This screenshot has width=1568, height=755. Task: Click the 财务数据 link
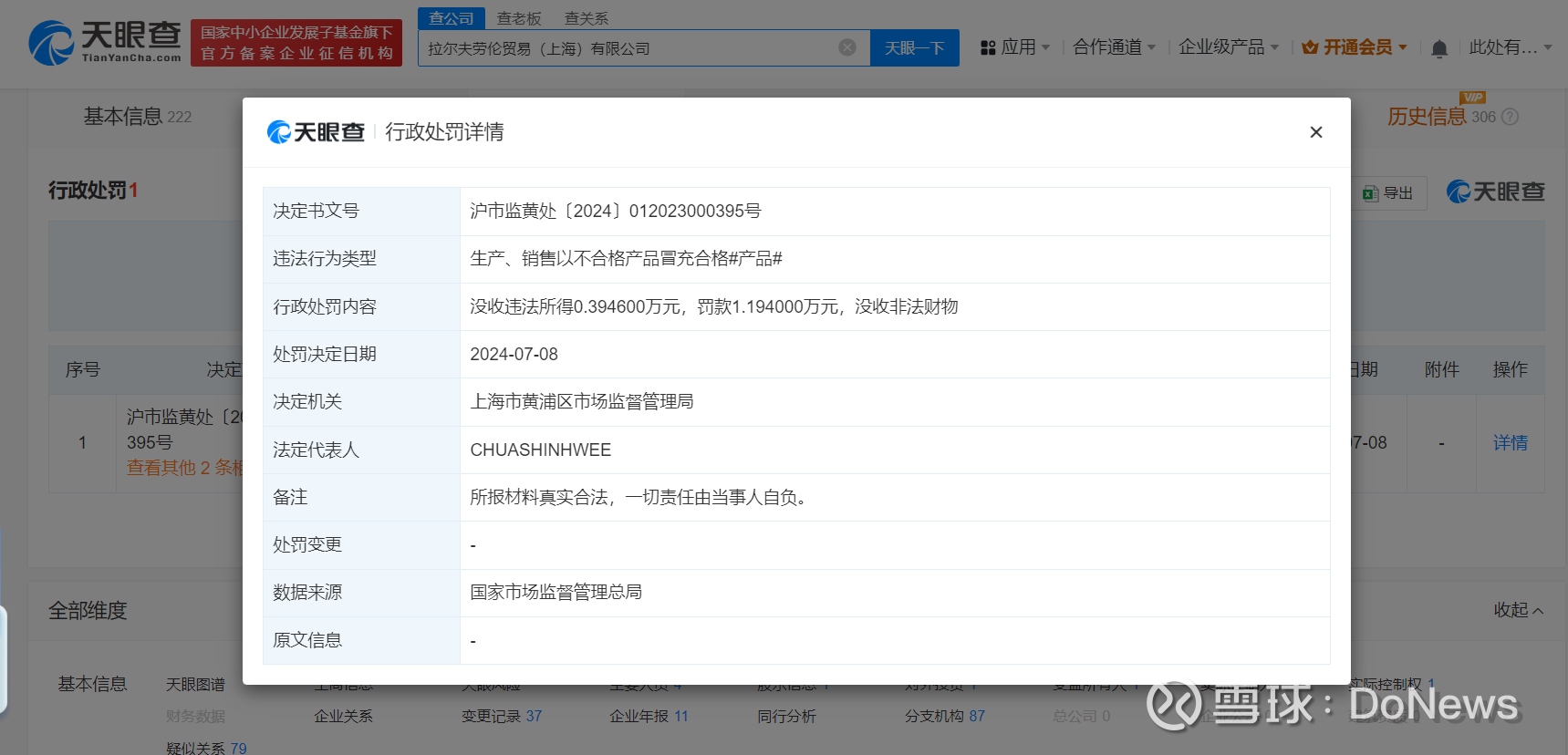[195, 717]
